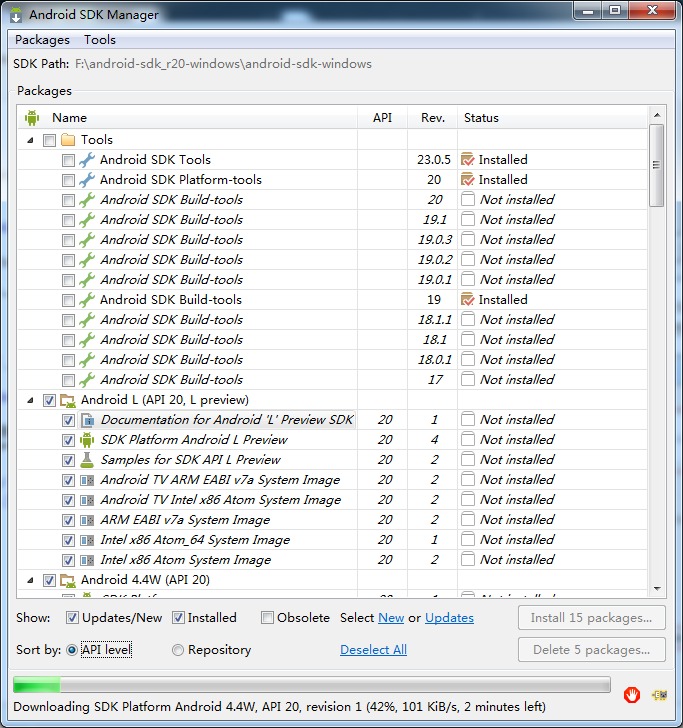Viewport: 683px width, 728px height.
Task: Click the Android robot icon in Name header
Action: 32,118
